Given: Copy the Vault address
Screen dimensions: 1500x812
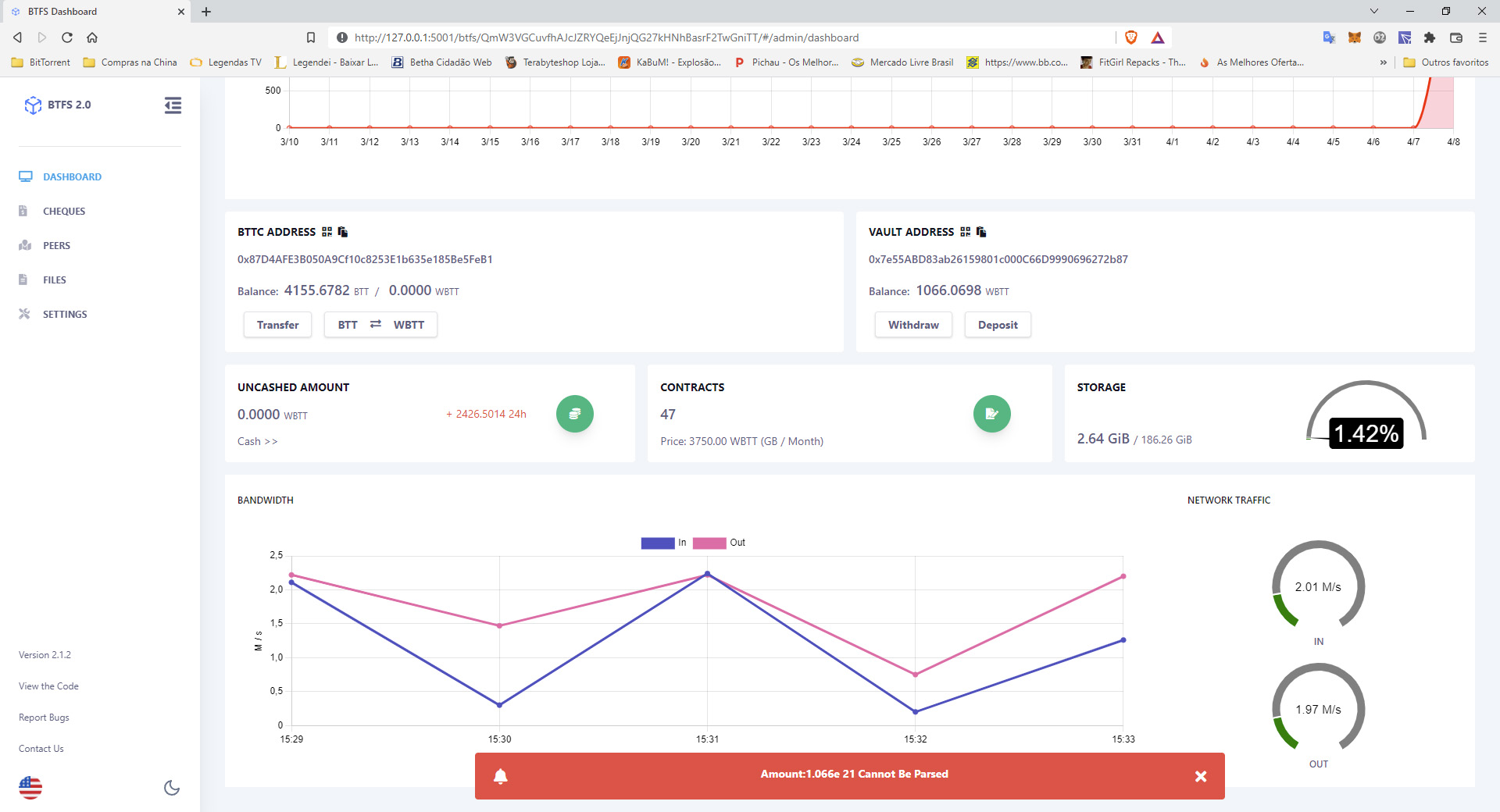Looking at the screenshot, I should tap(981, 232).
